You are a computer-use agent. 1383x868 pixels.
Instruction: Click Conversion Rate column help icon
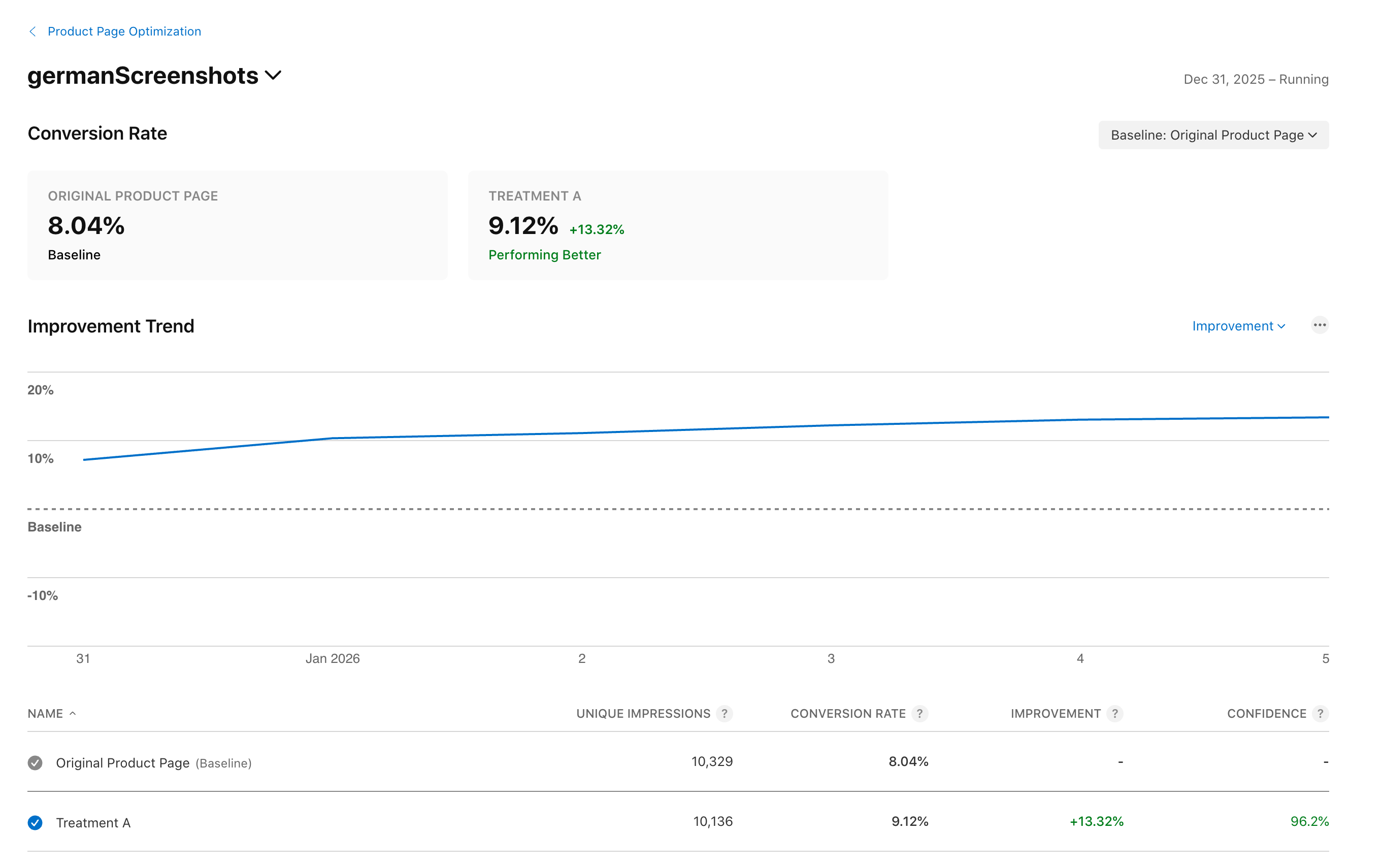(x=919, y=714)
